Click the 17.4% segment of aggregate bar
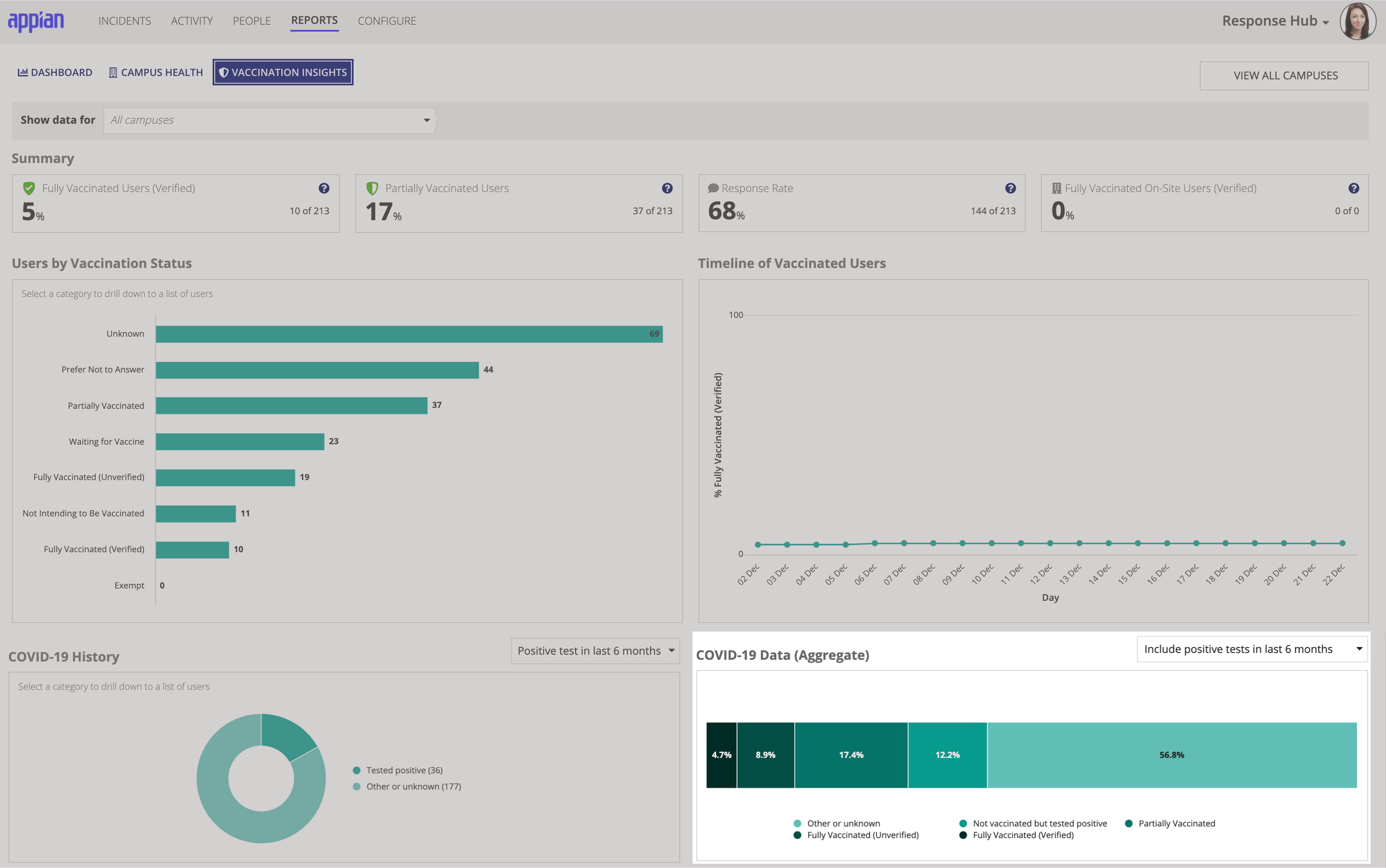The width and height of the screenshot is (1386, 868). (x=851, y=755)
